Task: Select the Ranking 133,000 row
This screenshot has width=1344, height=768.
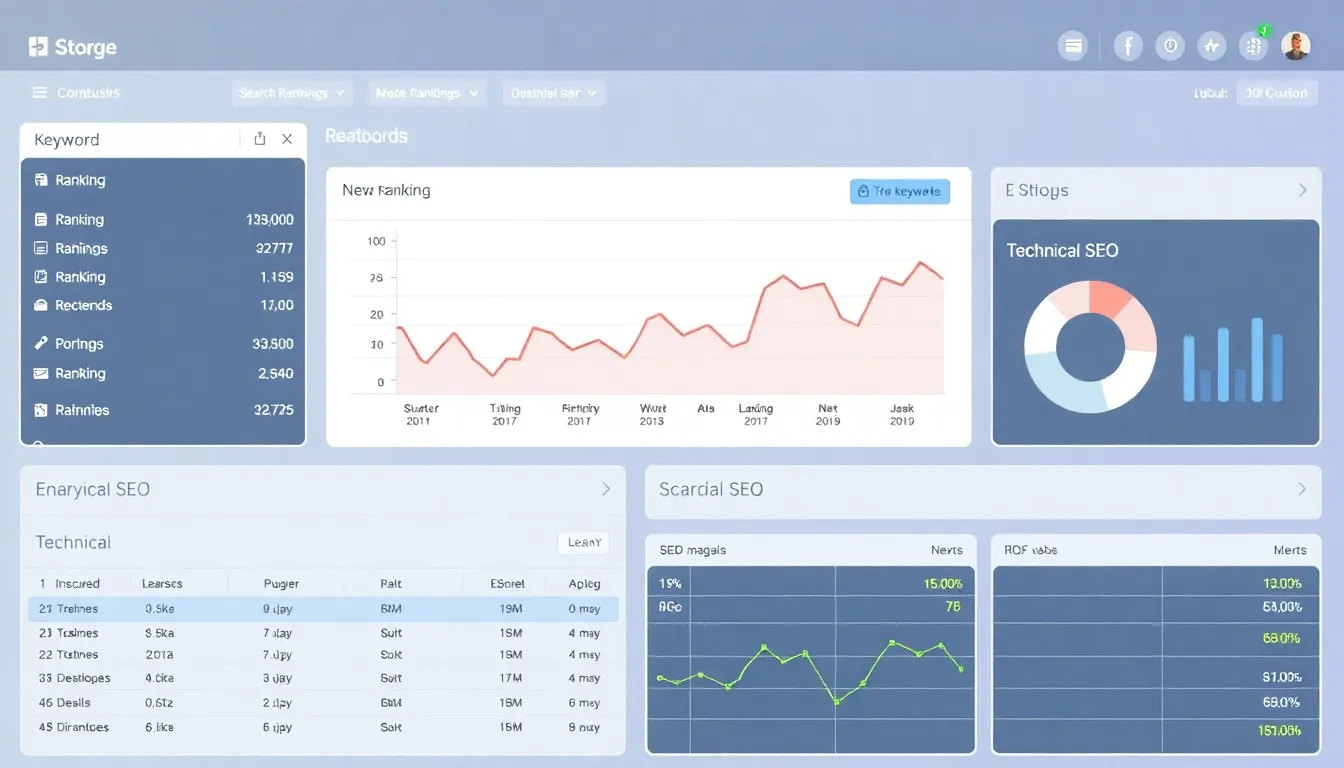Action: click(163, 219)
